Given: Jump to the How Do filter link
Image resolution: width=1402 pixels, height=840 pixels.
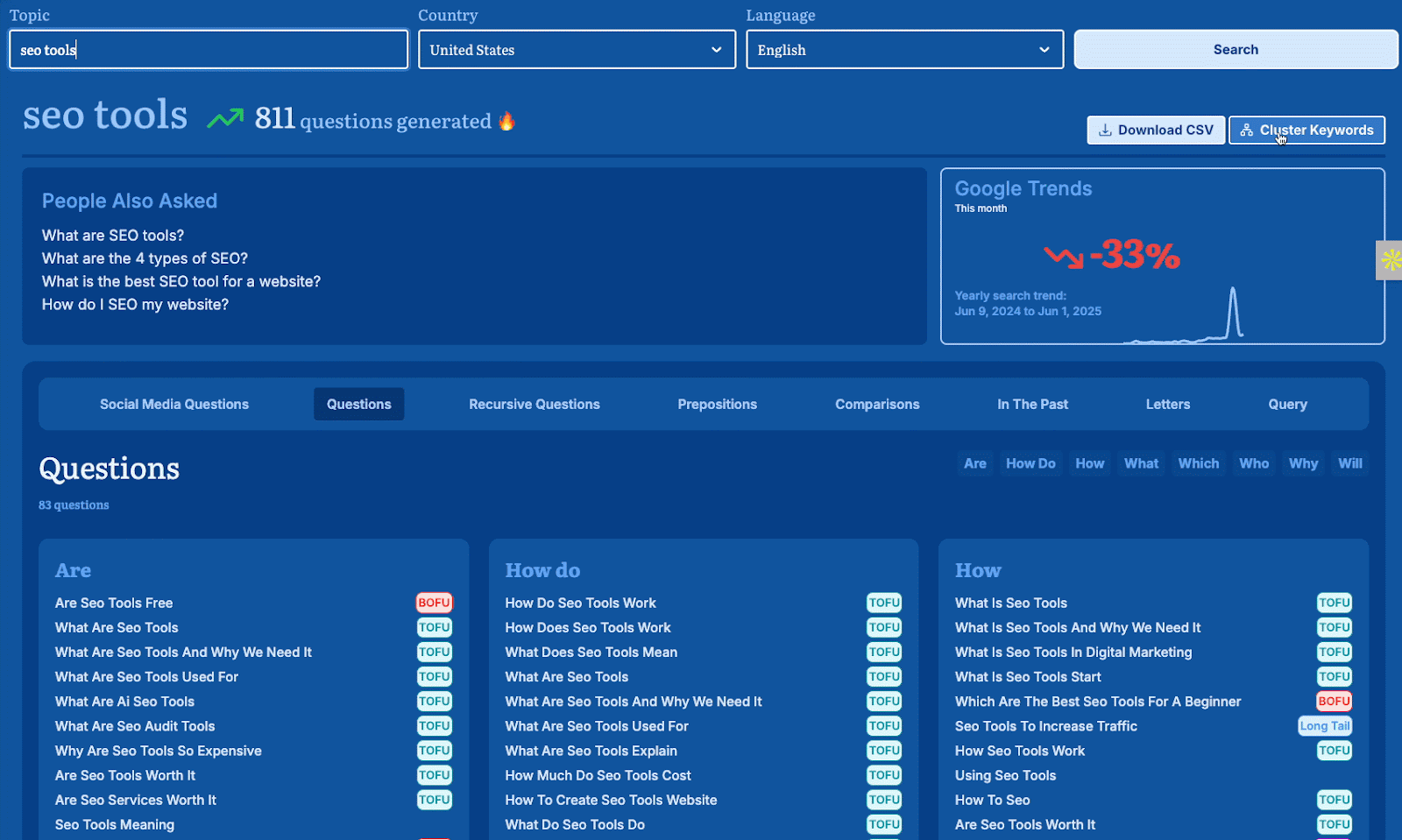Looking at the screenshot, I should (1030, 463).
